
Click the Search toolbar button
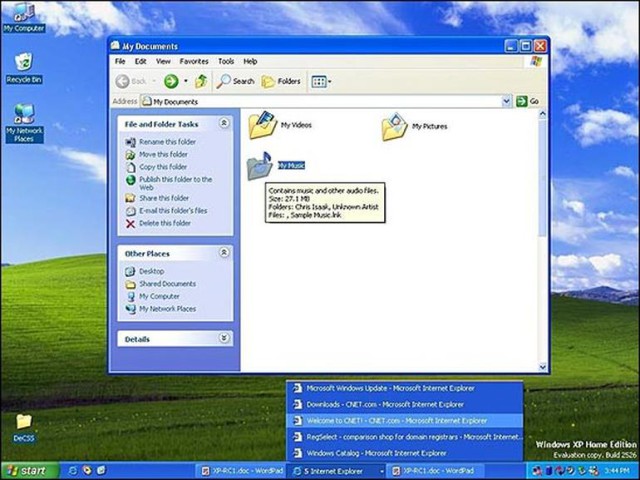236,81
